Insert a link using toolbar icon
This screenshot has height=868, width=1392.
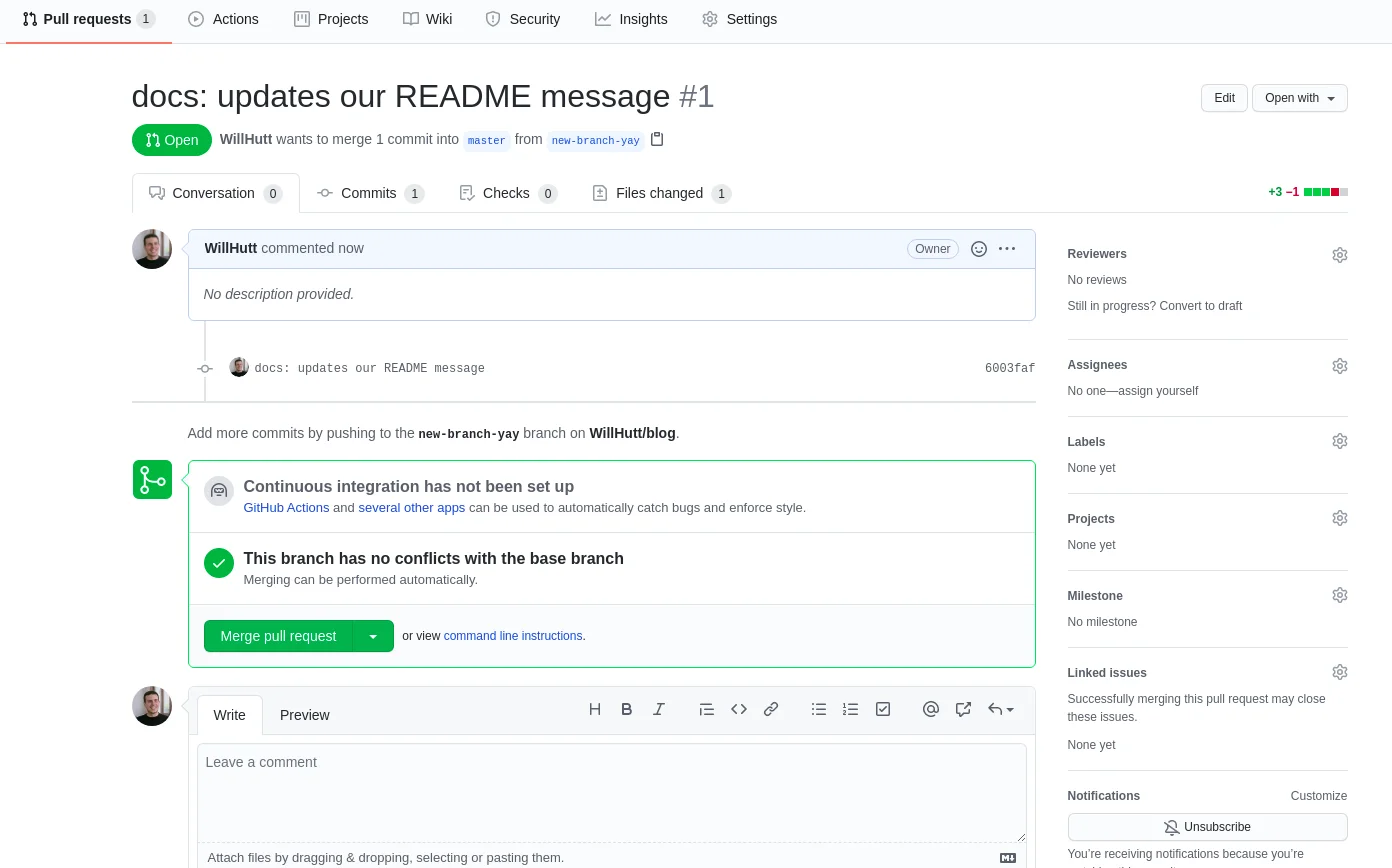tap(771, 709)
